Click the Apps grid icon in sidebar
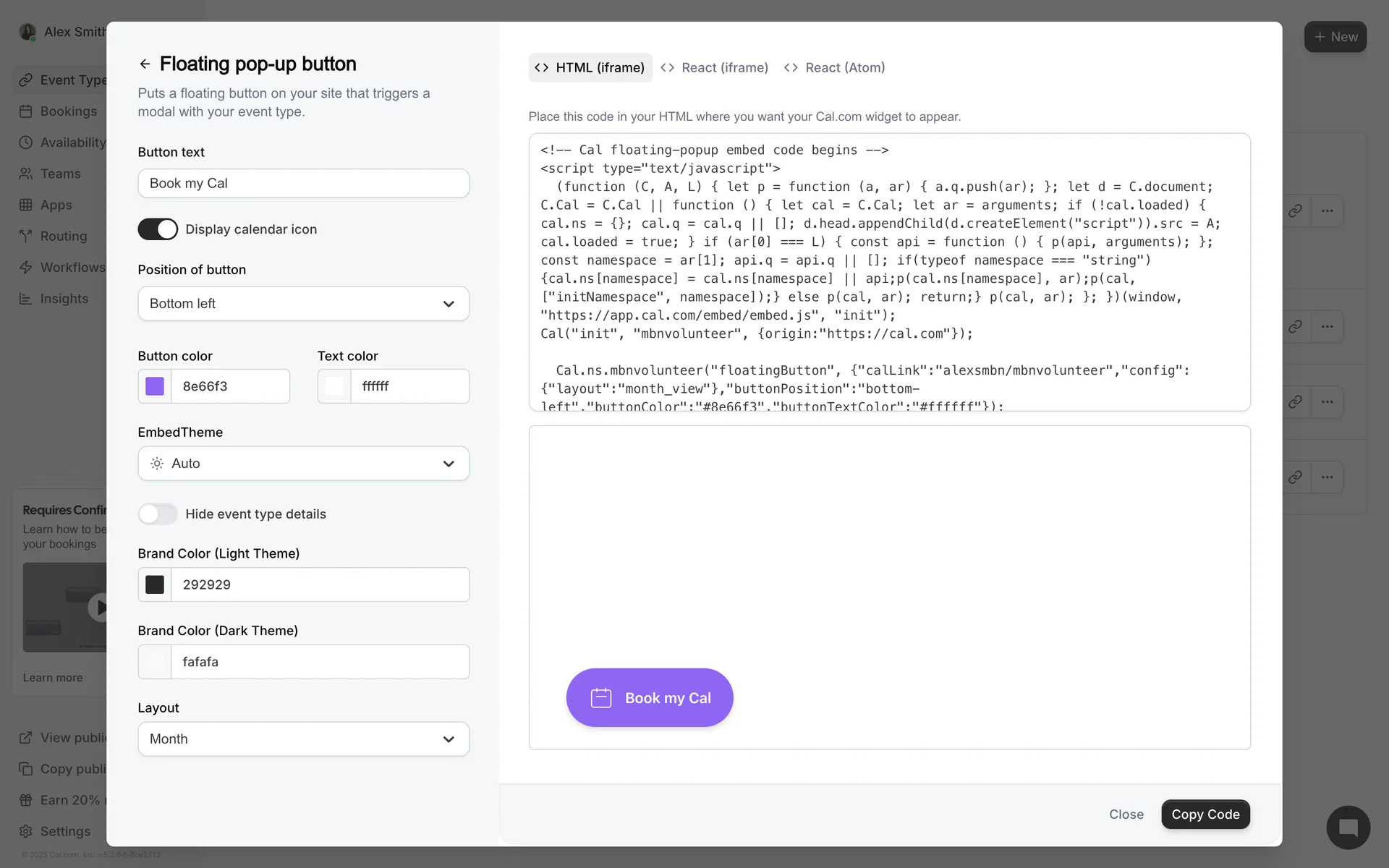1389x868 pixels. [x=26, y=205]
